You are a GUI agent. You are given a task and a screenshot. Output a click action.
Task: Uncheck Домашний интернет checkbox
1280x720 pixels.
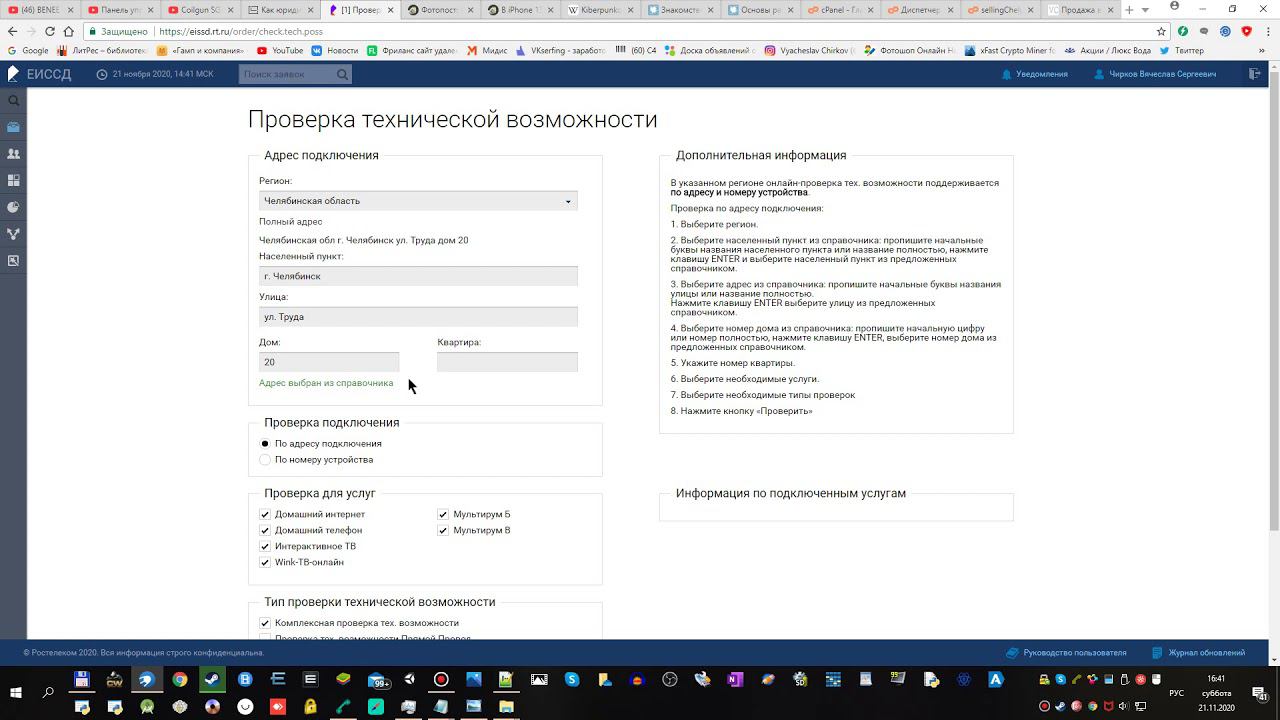[x=265, y=515]
